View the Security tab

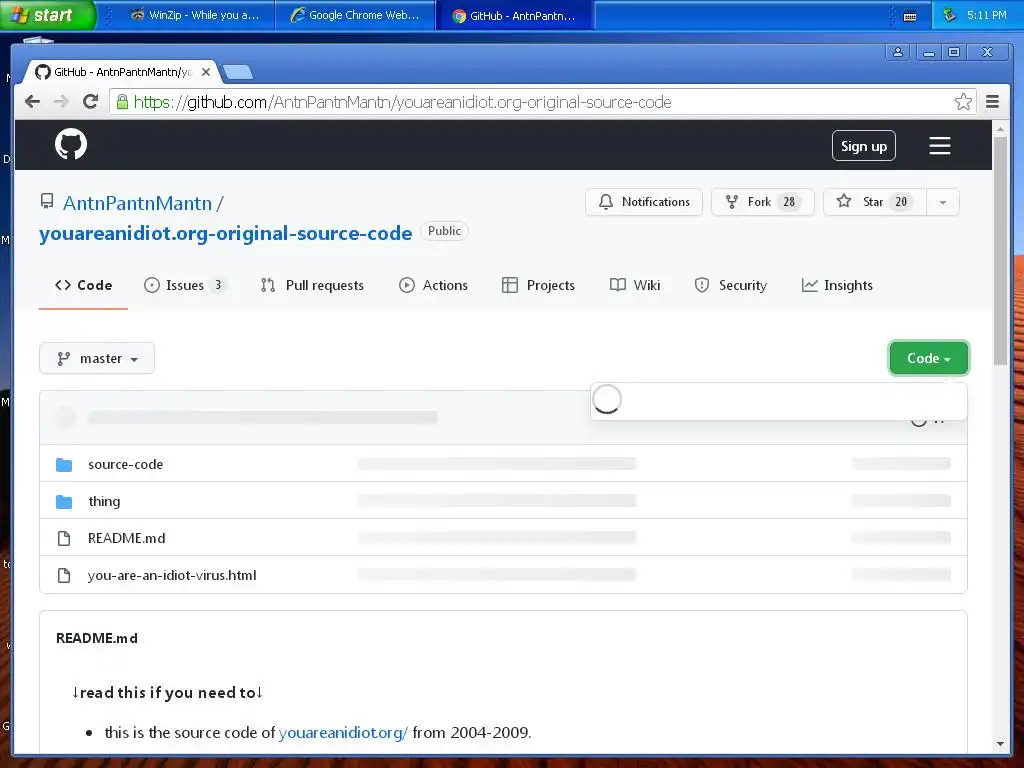coord(731,285)
